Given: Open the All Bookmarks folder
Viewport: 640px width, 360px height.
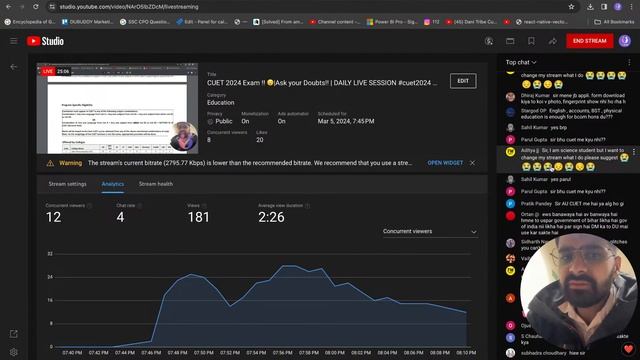Looking at the screenshot, I should pos(614,22).
